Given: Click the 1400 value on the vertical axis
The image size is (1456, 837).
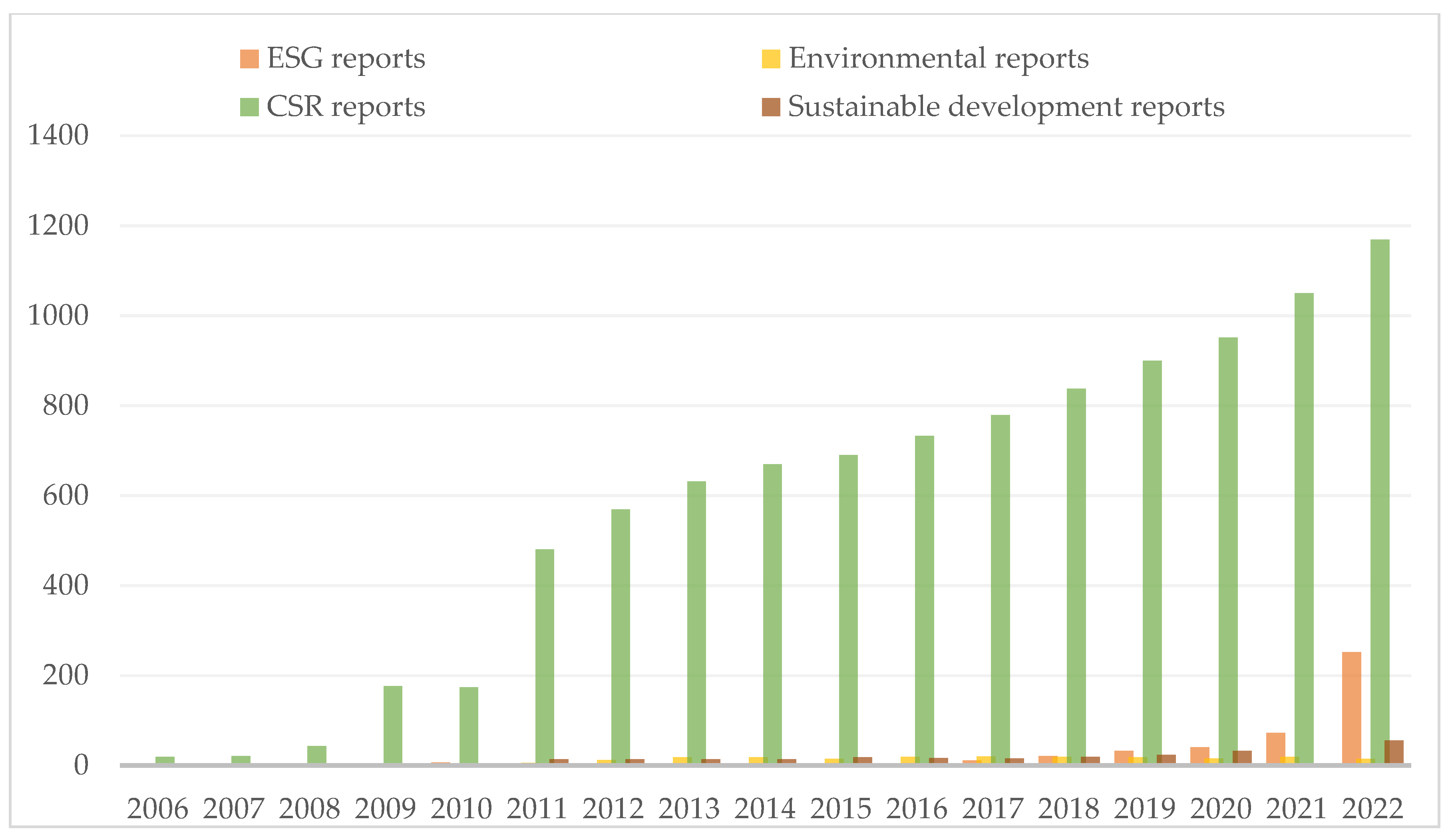Looking at the screenshot, I should (59, 136).
